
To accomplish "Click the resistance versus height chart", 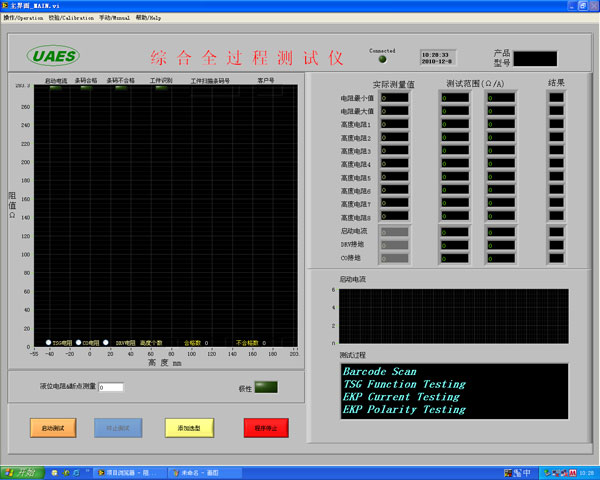I will [166, 216].
